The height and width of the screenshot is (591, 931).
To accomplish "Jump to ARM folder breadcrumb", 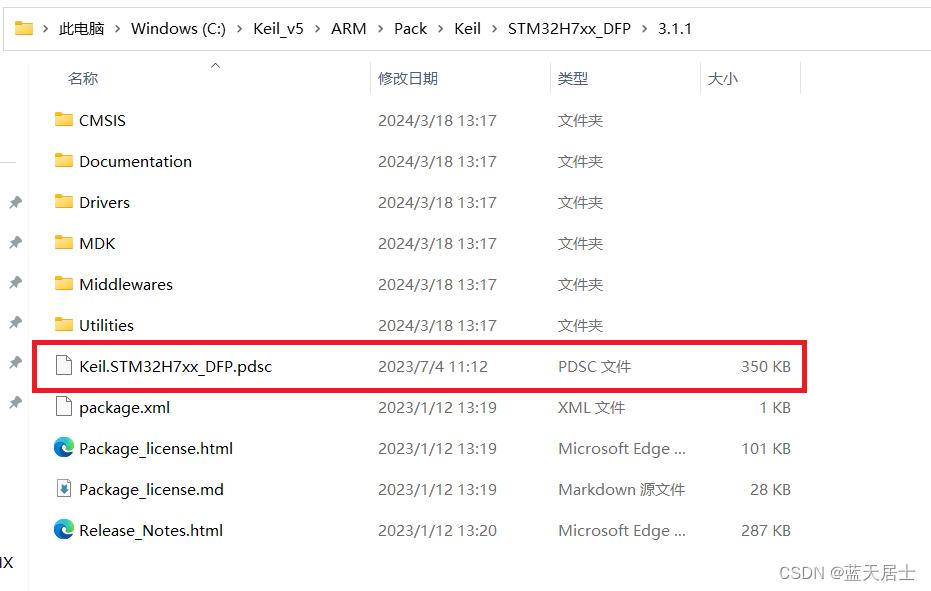I will 349,29.
